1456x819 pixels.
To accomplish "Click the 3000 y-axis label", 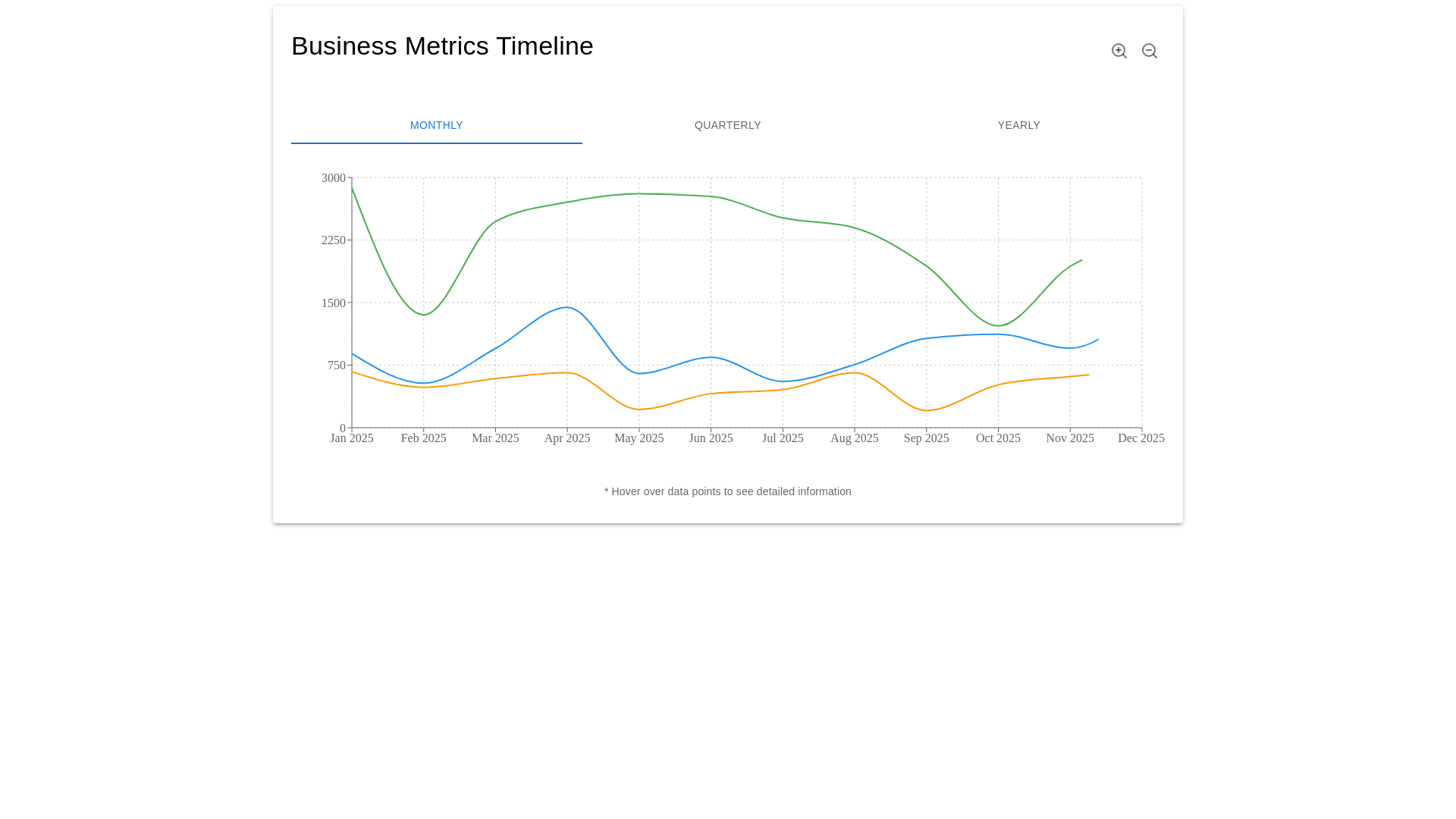I will (333, 178).
